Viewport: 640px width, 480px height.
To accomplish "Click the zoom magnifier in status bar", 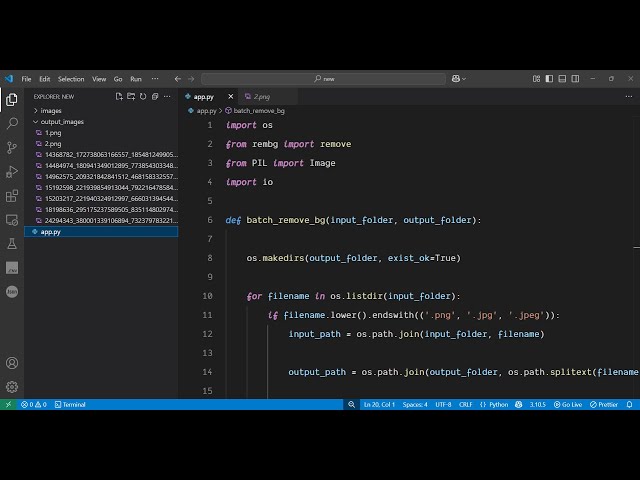I will click(x=351, y=404).
